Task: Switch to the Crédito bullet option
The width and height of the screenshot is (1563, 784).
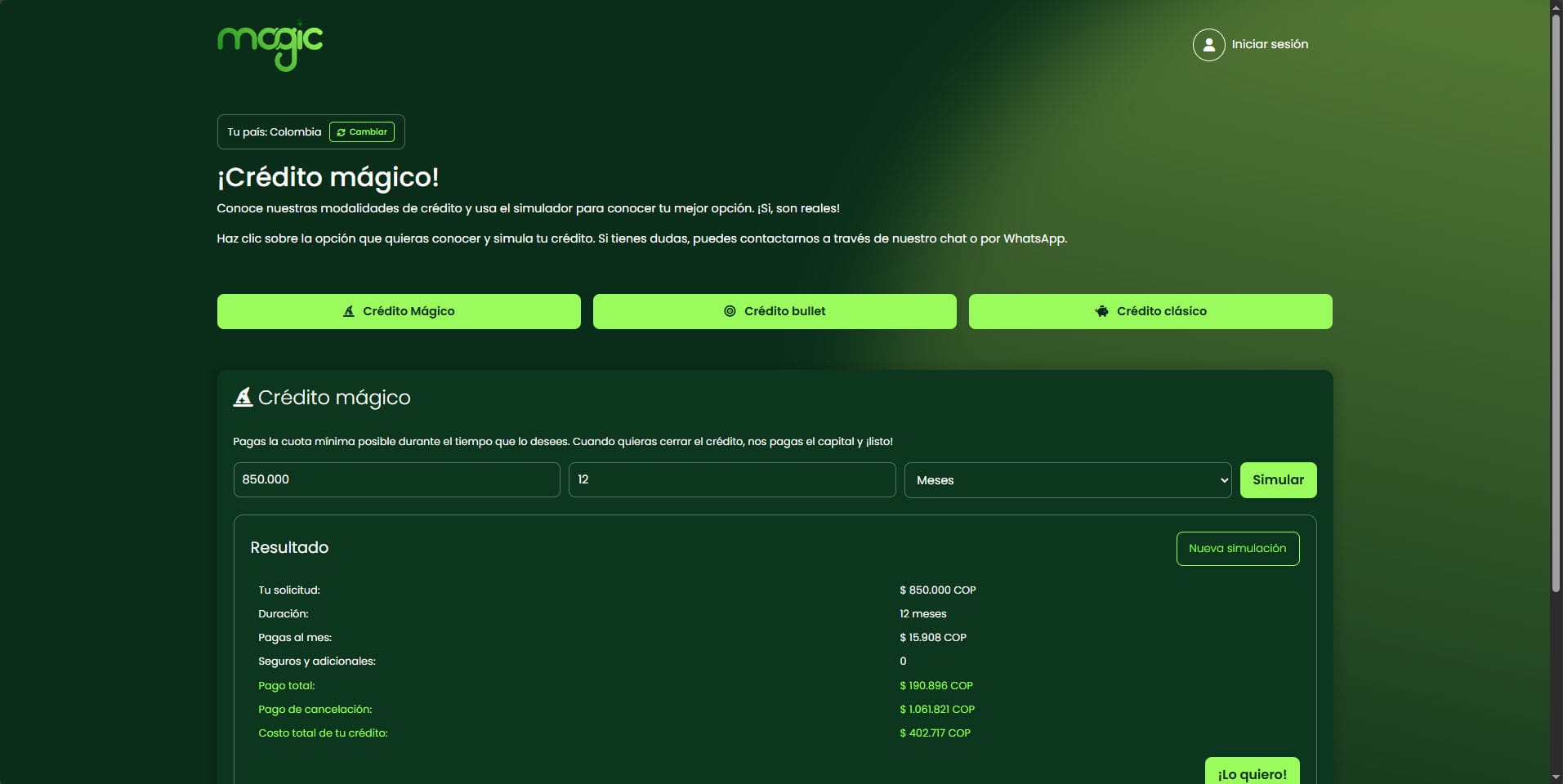Action: click(784, 311)
